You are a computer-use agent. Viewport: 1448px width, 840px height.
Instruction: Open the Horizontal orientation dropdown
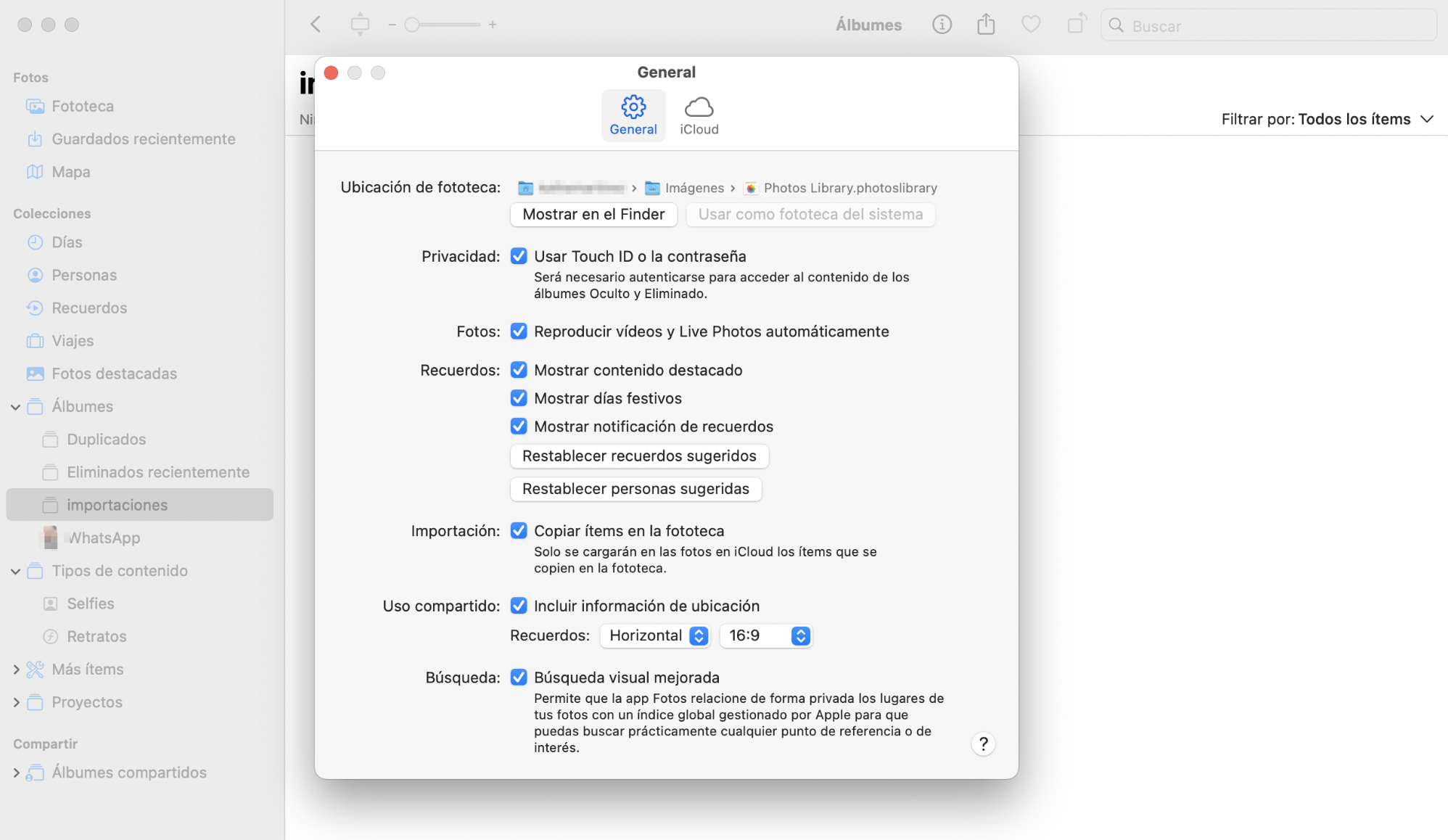click(654, 635)
